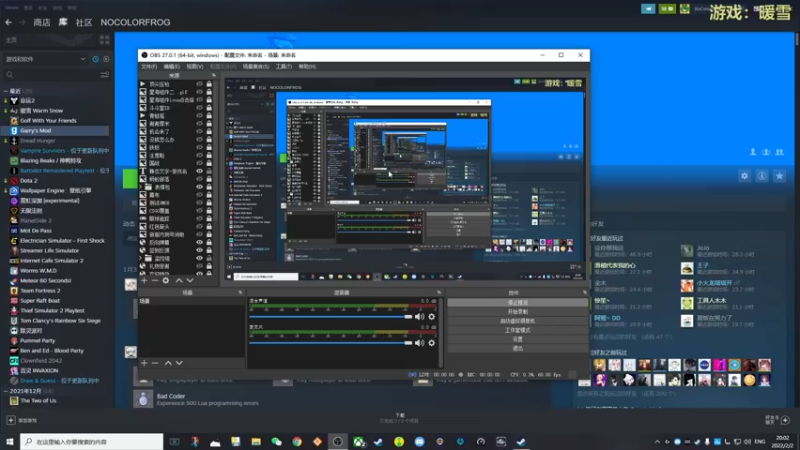Toggle lock on 表情包 folder source
The height and width of the screenshot is (450, 800).
[209, 187]
